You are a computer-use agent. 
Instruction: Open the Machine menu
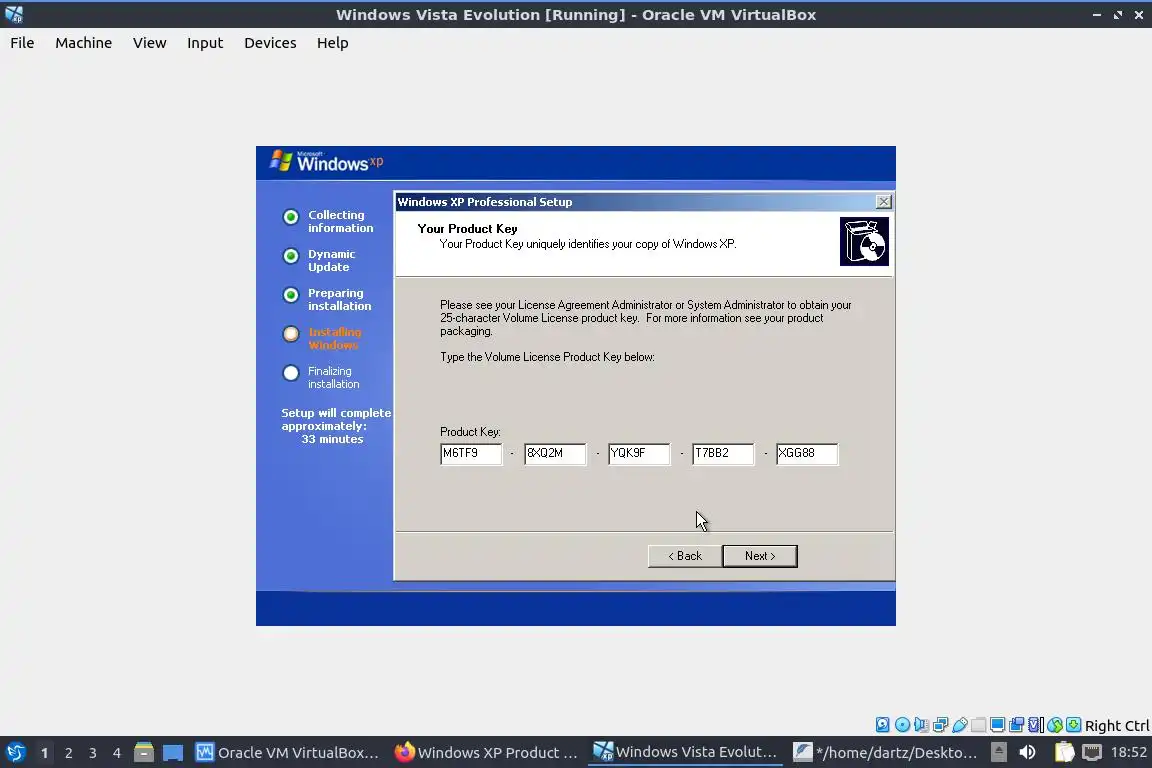pos(84,43)
